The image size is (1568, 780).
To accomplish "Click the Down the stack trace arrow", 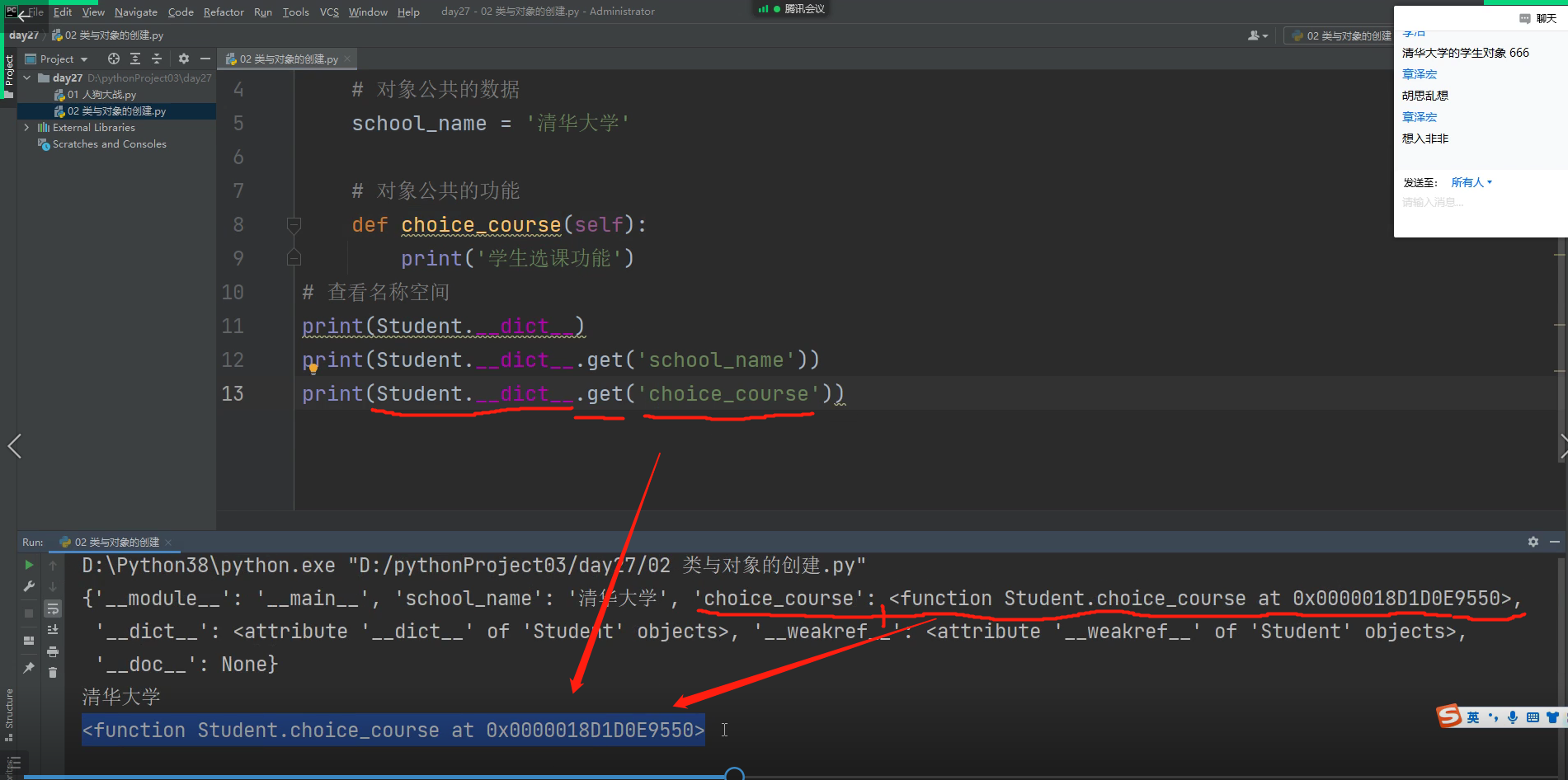I will click(x=53, y=586).
